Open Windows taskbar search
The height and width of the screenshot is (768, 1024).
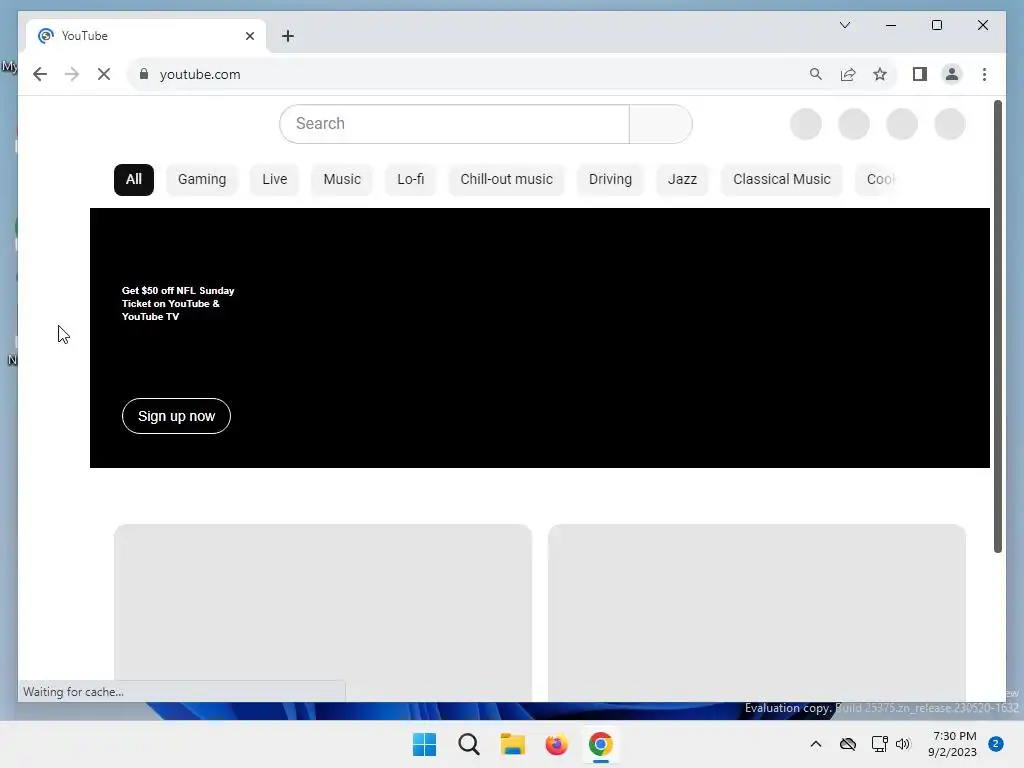[x=468, y=744]
